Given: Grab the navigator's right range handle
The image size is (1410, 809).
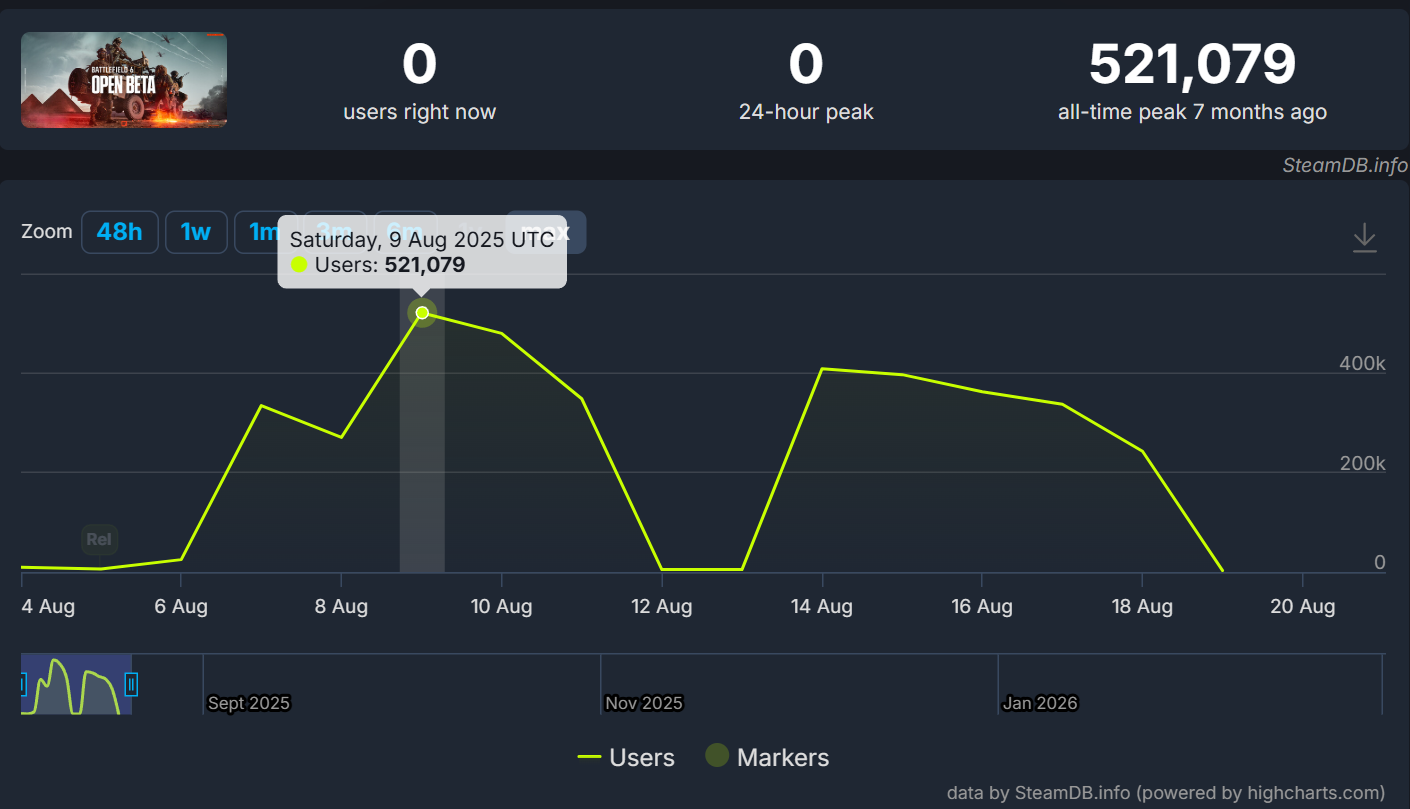Looking at the screenshot, I should [x=131, y=684].
